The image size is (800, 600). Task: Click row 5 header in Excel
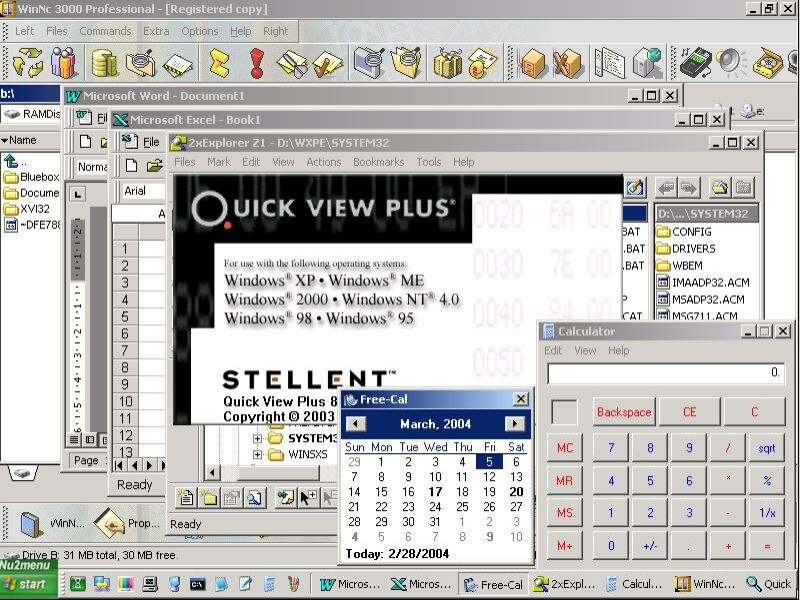tap(125, 317)
